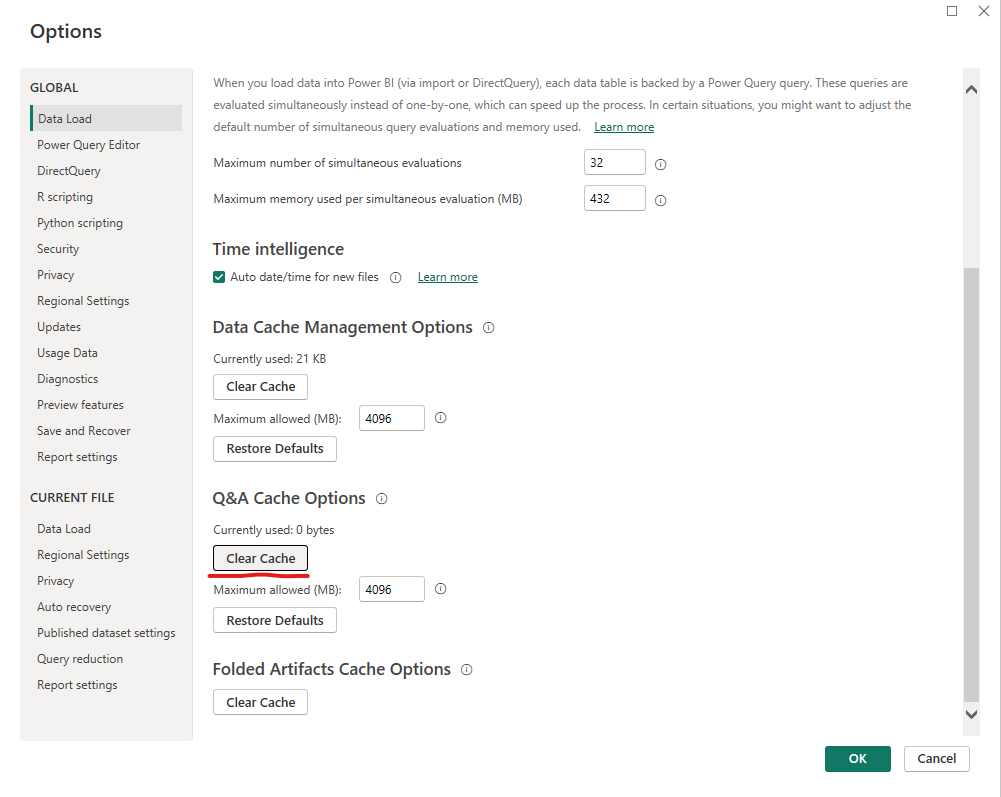Click scrollbar up arrow
The image size is (1001, 797).
click(x=971, y=89)
